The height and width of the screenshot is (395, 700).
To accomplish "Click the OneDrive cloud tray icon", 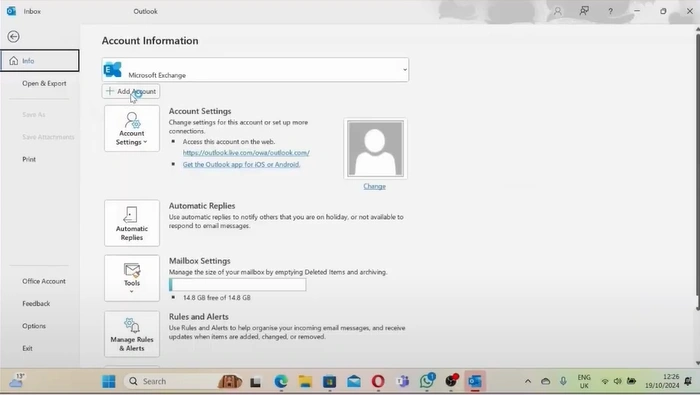I will (x=545, y=382).
